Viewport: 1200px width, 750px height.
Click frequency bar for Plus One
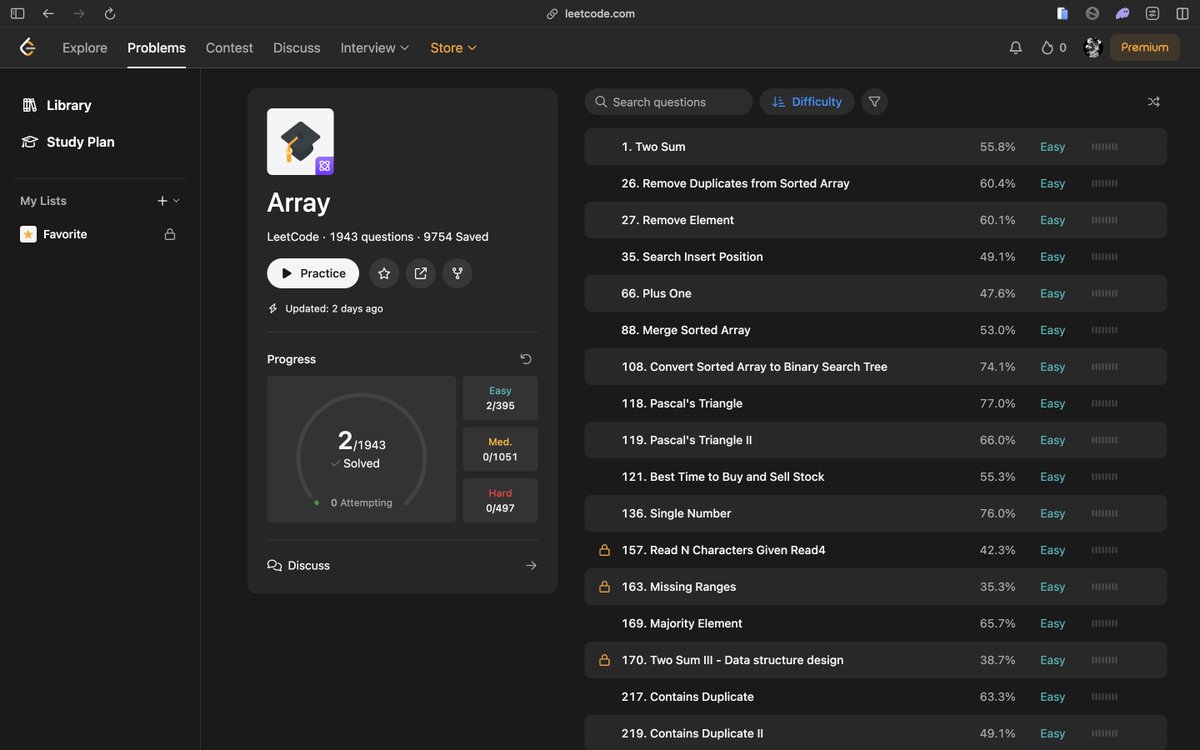(x=1105, y=294)
